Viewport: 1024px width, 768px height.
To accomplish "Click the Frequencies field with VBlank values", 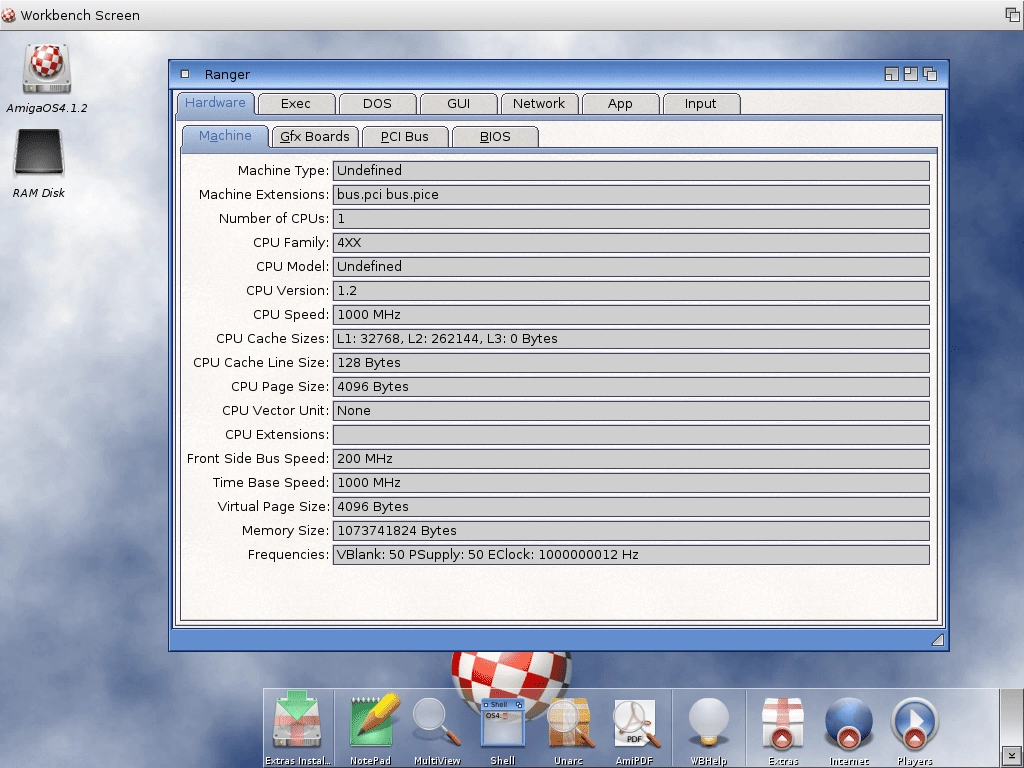I will (x=632, y=554).
